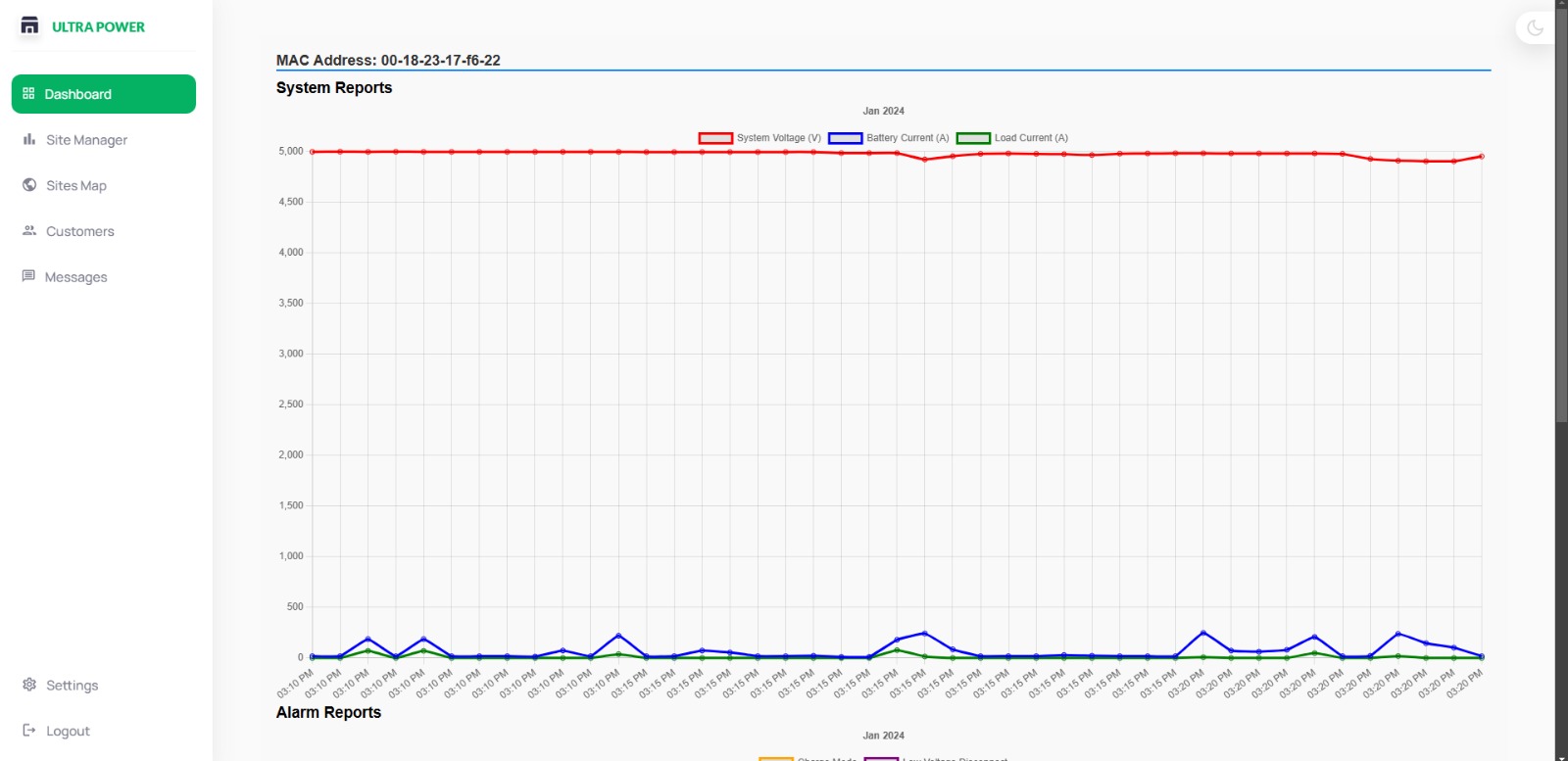Click the Dashboard grid icon

pyautogui.click(x=28, y=94)
